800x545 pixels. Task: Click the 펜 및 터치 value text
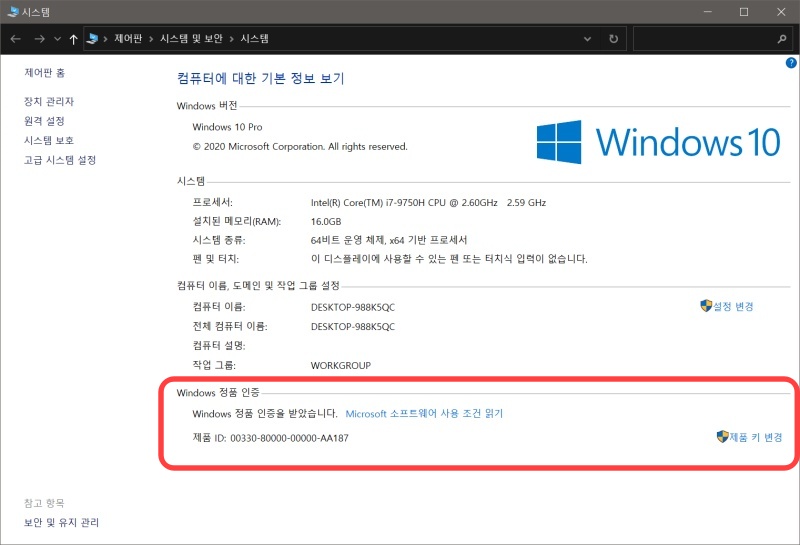coord(449,259)
